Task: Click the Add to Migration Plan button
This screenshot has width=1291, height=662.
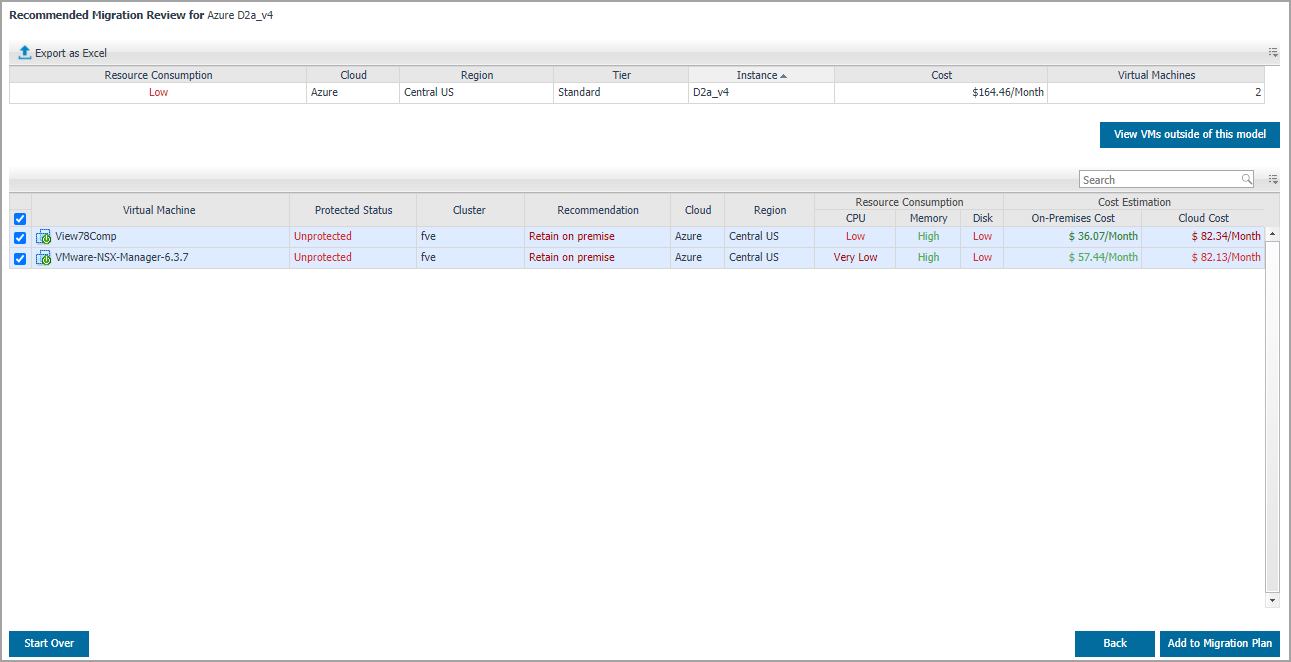Action: (x=1219, y=644)
